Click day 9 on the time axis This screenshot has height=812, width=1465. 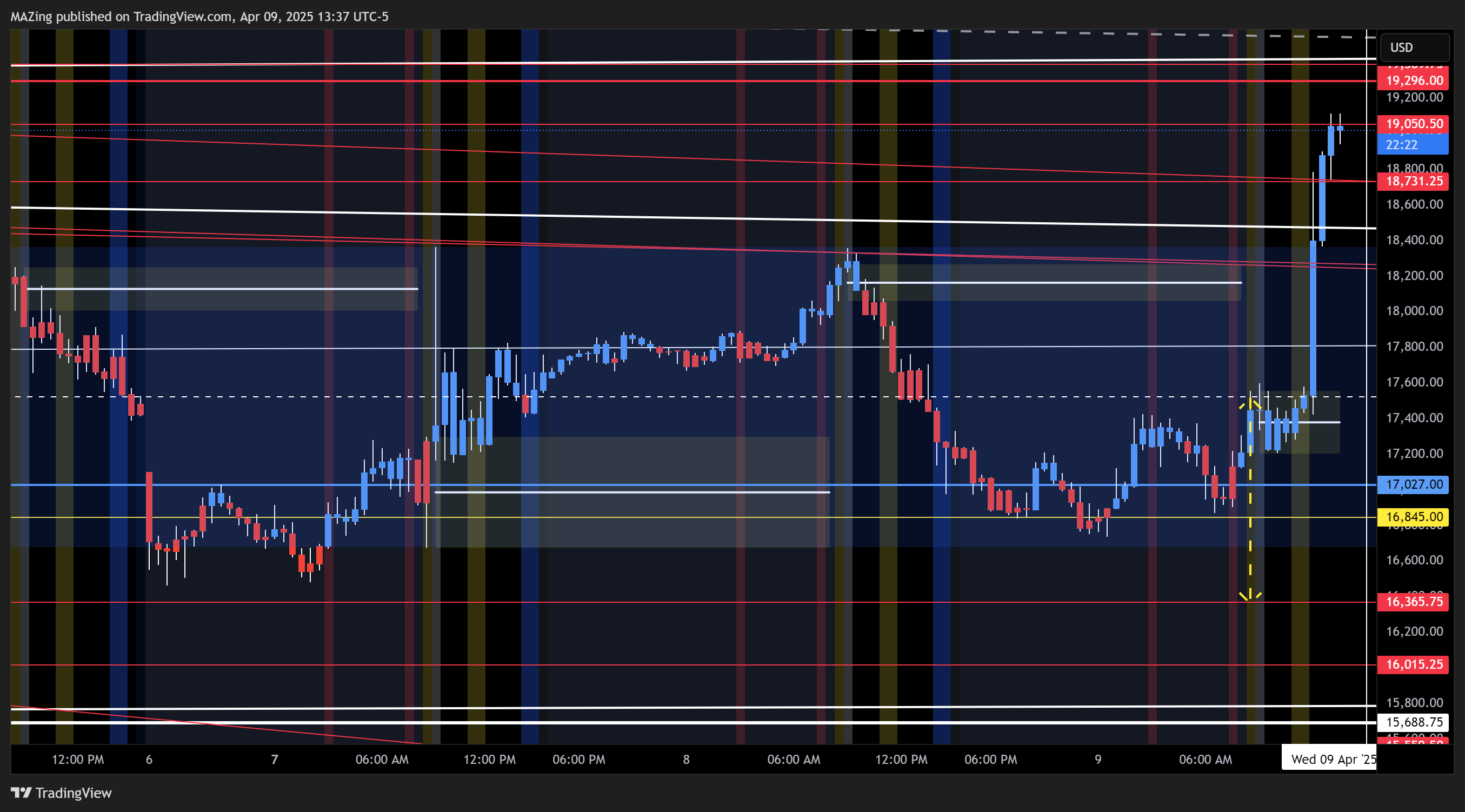click(x=1098, y=759)
